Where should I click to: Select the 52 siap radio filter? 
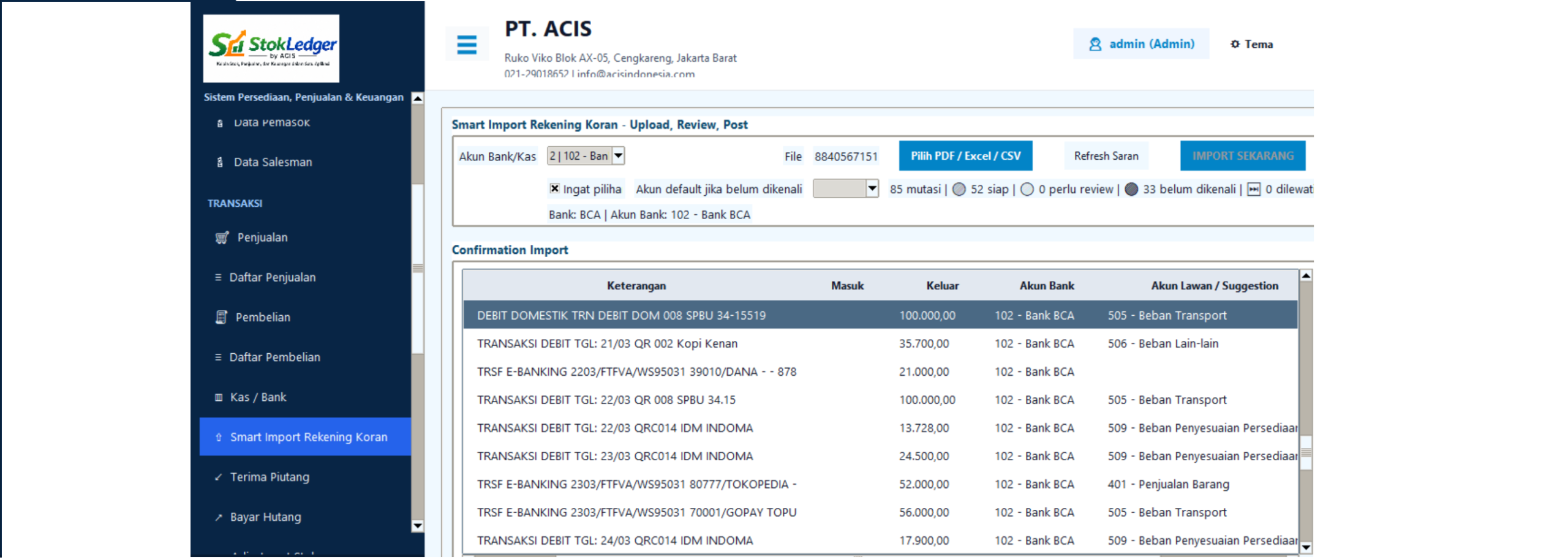(x=959, y=189)
